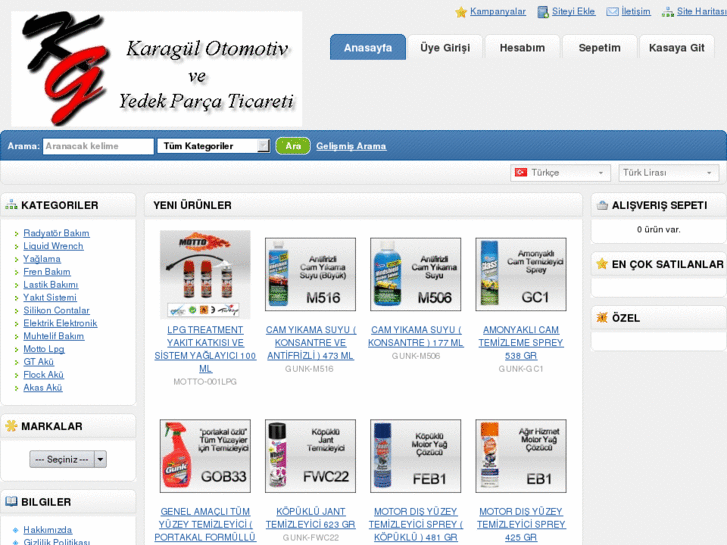This screenshot has height=545, width=727.
Task: Select the Elektrik Elektronik category
Action: [60, 323]
